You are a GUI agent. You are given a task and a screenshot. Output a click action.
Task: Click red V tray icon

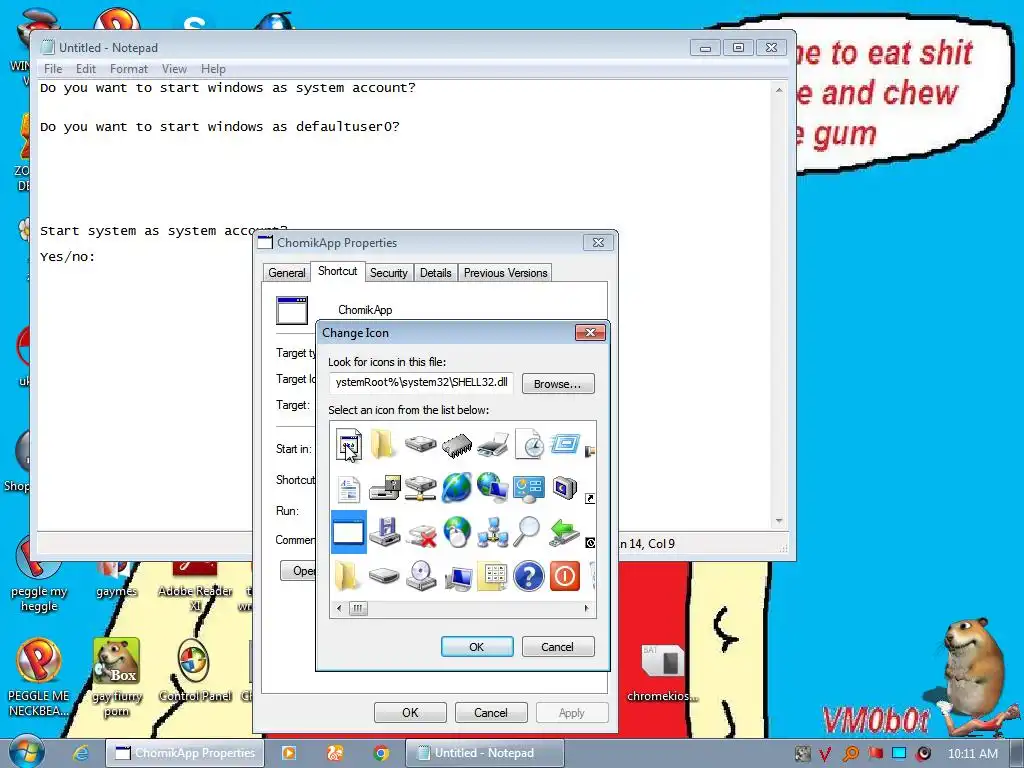tap(825, 754)
